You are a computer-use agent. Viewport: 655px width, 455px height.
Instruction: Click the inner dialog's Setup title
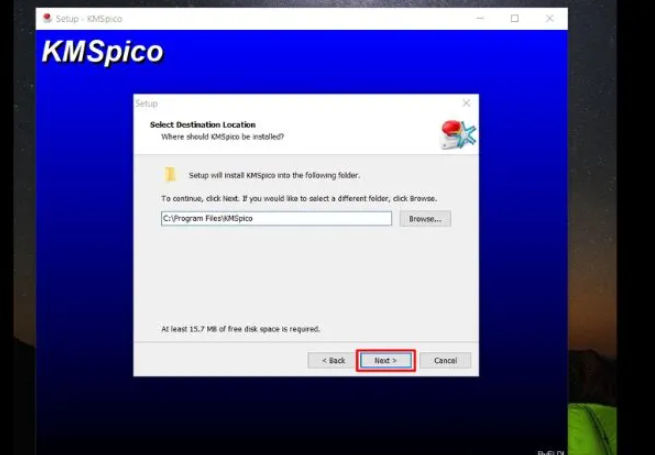(147, 103)
